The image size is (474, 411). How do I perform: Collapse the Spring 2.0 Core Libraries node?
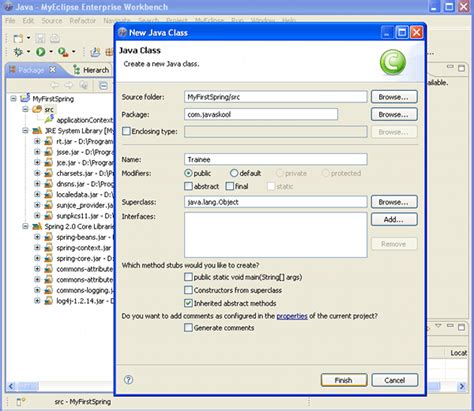[25, 226]
